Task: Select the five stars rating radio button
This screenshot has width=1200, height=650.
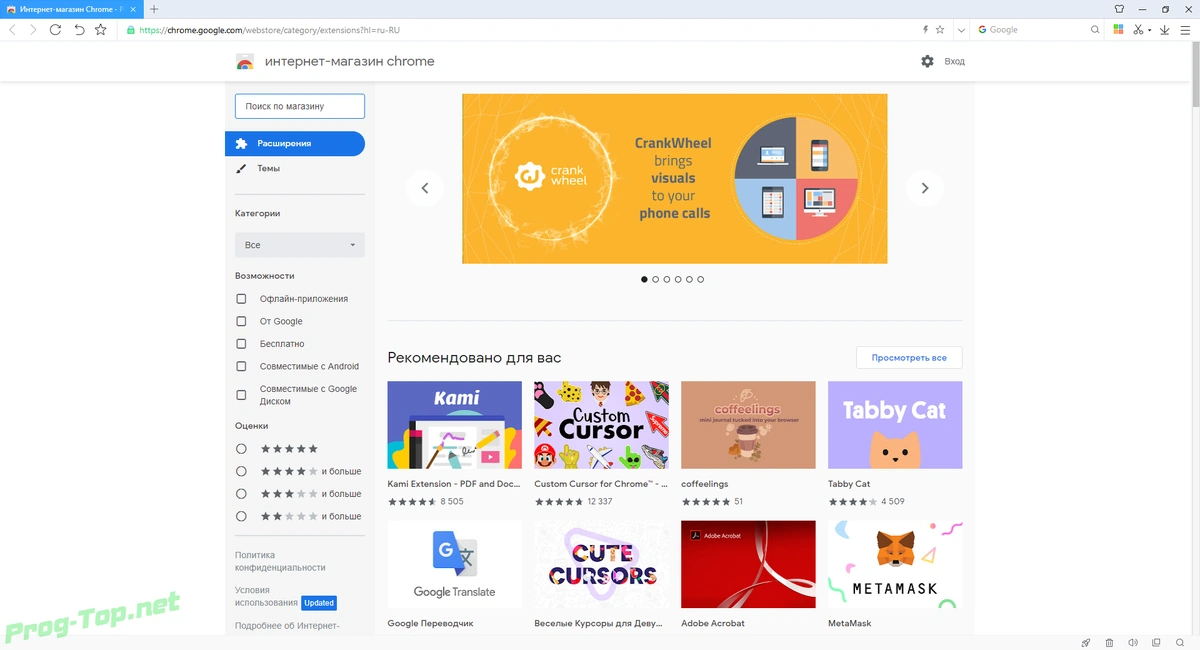Action: point(241,449)
